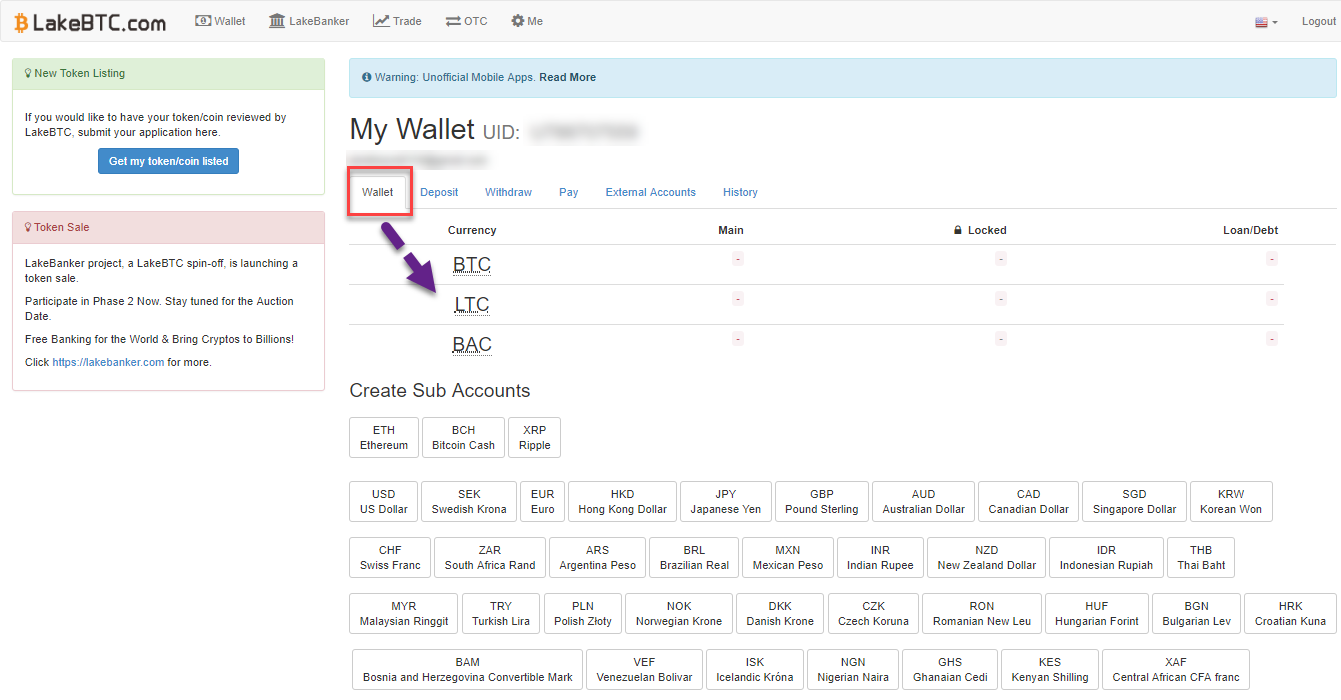Create an IDR Indonesian Rupiah sub account
Screen dimensions: 1341x700
1107,558
